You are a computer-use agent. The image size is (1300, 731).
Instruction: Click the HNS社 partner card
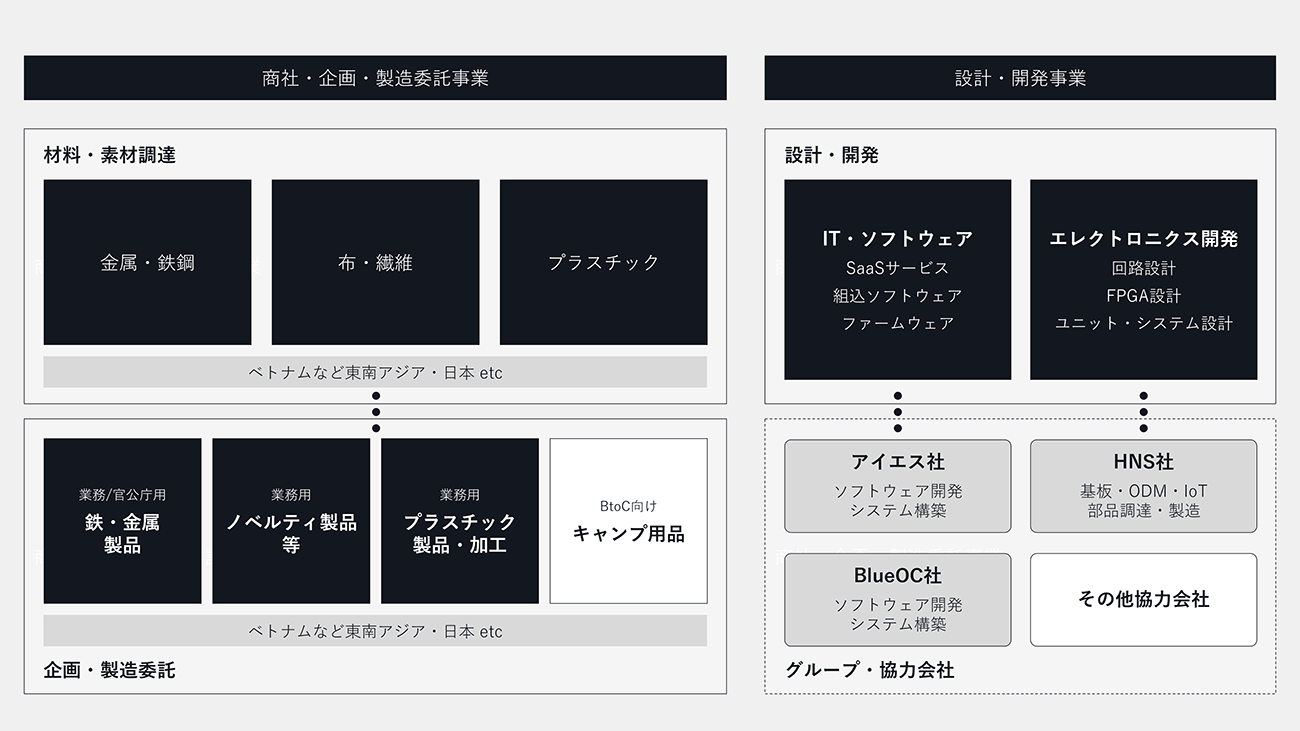1143,485
